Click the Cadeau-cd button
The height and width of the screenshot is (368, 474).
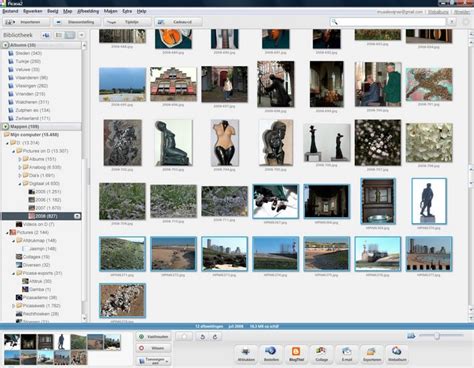tap(178, 22)
